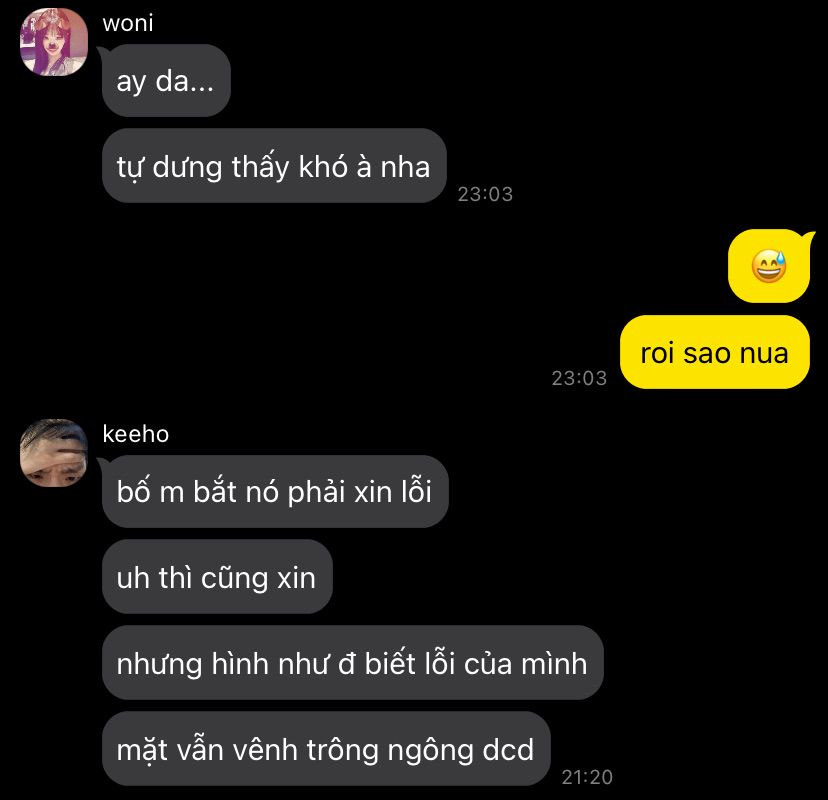The width and height of the screenshot is (828, 800).
Task: Tap the 23:03 timestamp beside woni's message
Action: [x=485, y=194]
